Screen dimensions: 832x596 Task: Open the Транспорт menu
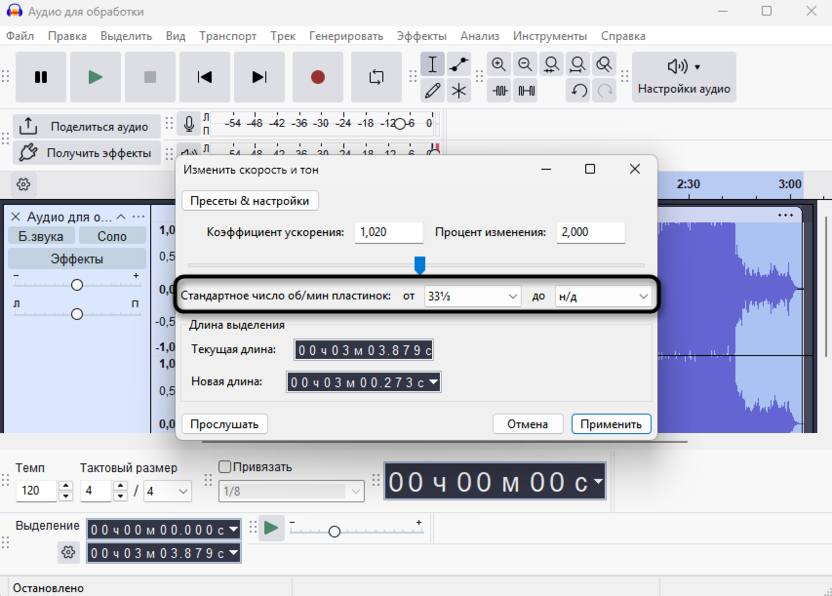[x=227, y=36]
